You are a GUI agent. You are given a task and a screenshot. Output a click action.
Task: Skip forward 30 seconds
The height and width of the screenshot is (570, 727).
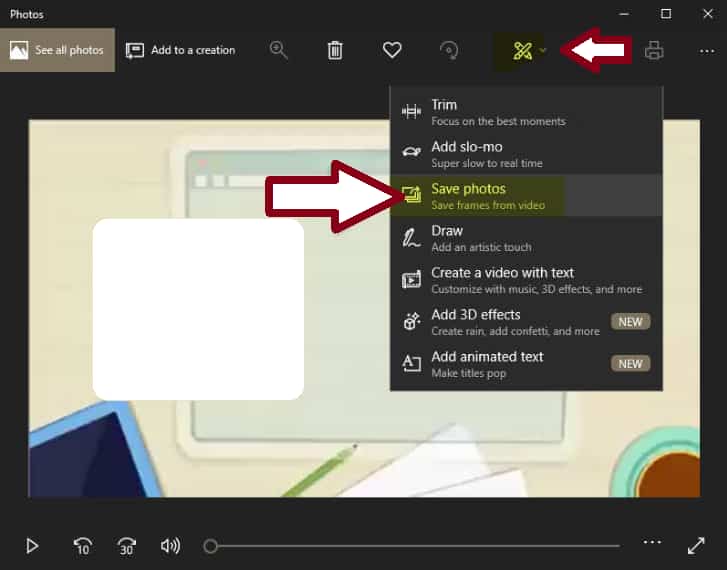[x=127, y=546]
